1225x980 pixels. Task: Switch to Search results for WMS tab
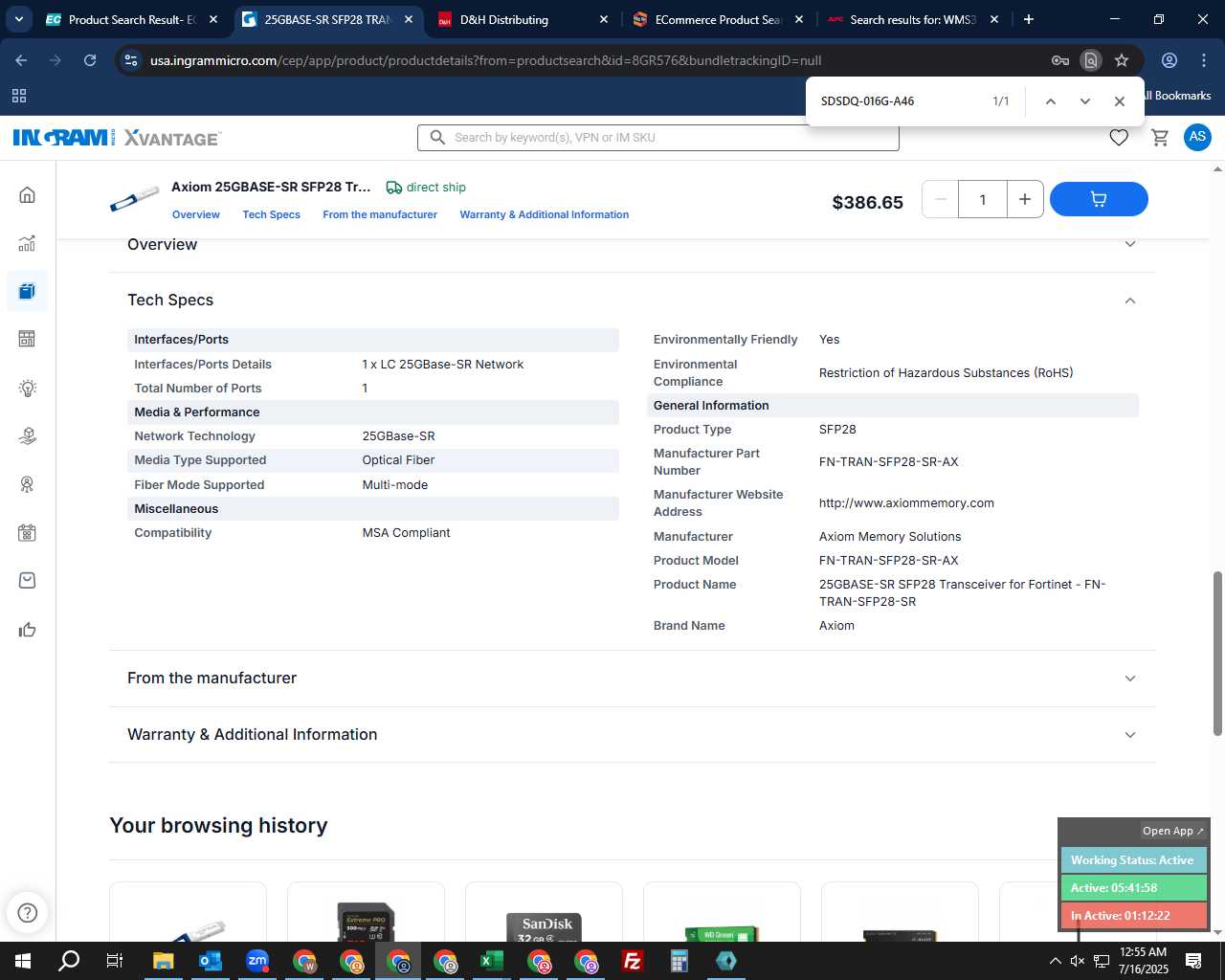913,19
